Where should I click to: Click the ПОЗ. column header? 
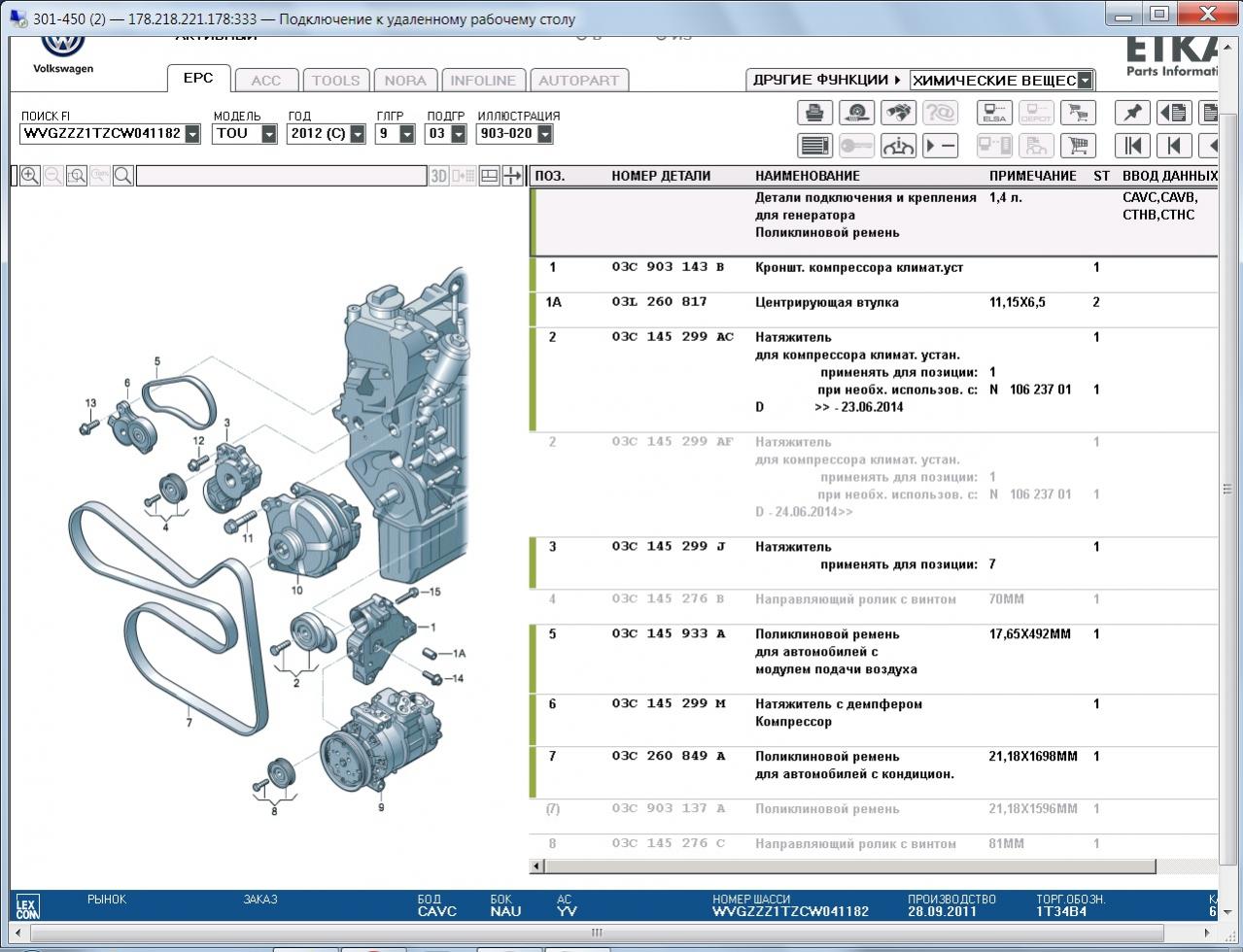tap(550, 176)
